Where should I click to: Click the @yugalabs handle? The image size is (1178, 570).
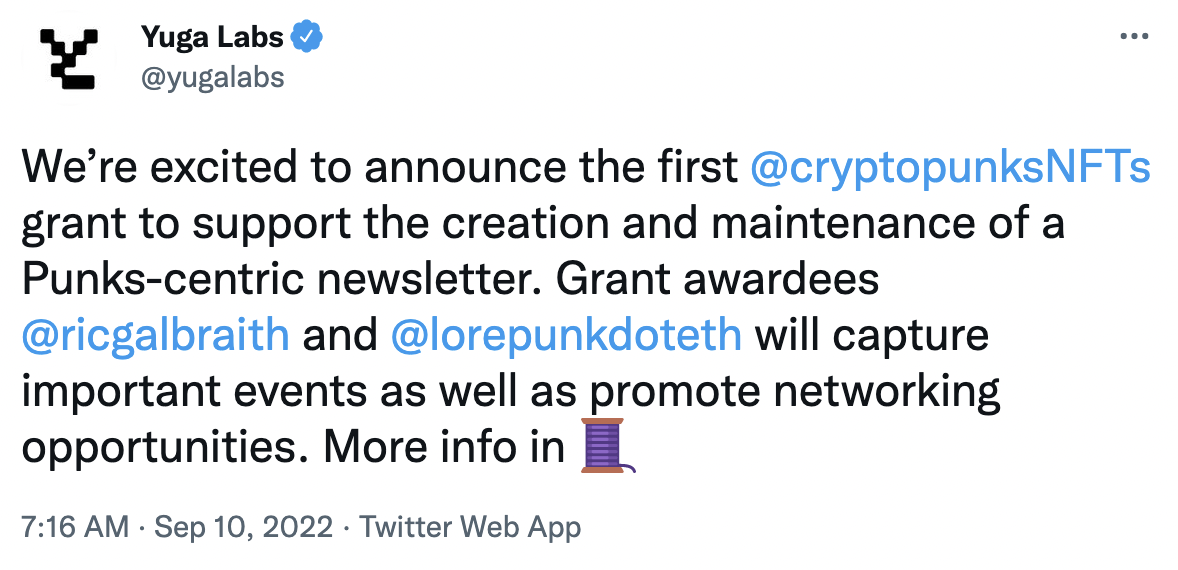pos(212,76)
